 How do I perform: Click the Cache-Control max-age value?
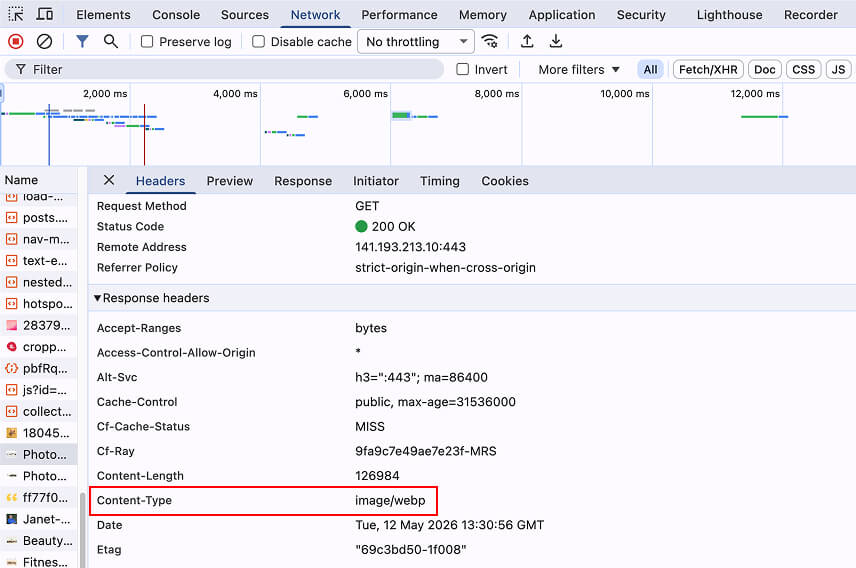pos(435,402)
